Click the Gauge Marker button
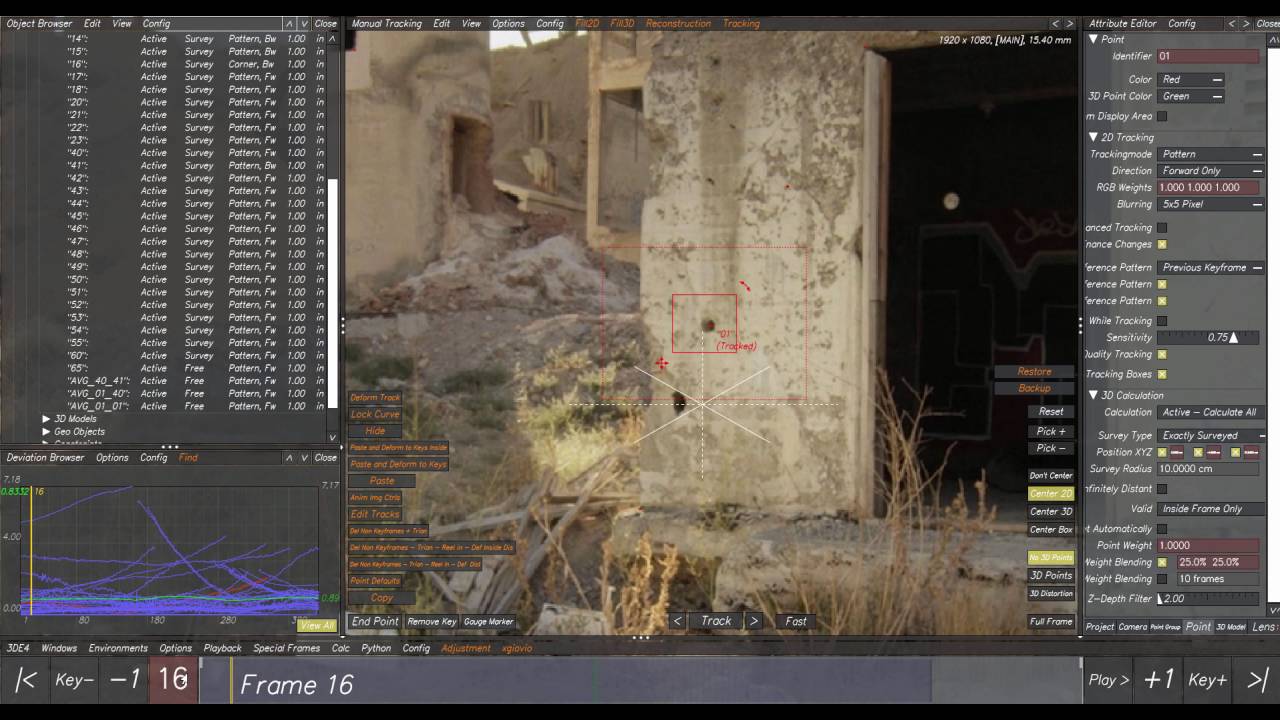This screenshot has width=1280, height=720. point(488,621)
